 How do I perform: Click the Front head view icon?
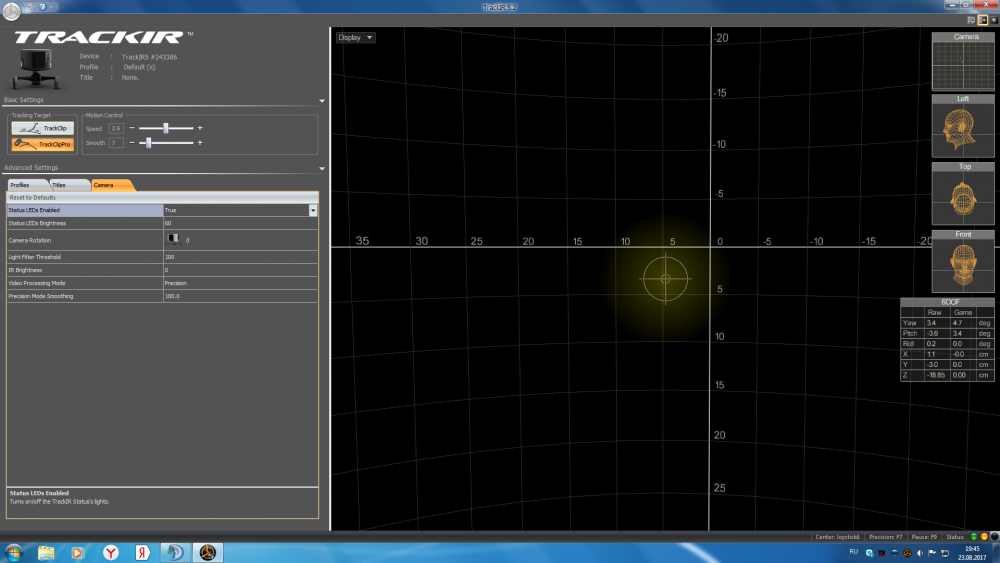(x=964, y=266)
